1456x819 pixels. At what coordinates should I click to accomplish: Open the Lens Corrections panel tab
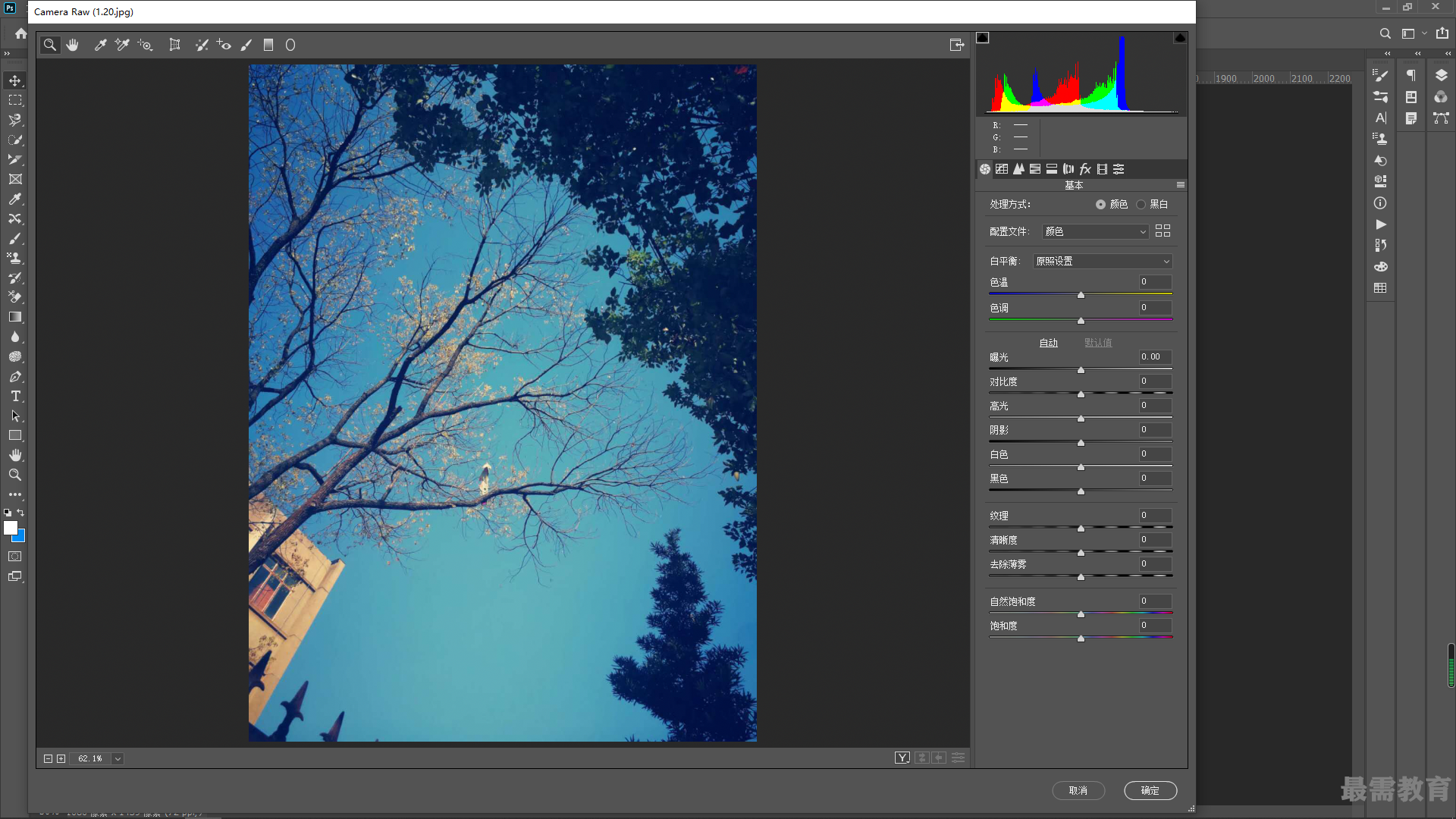[1068, 169]
